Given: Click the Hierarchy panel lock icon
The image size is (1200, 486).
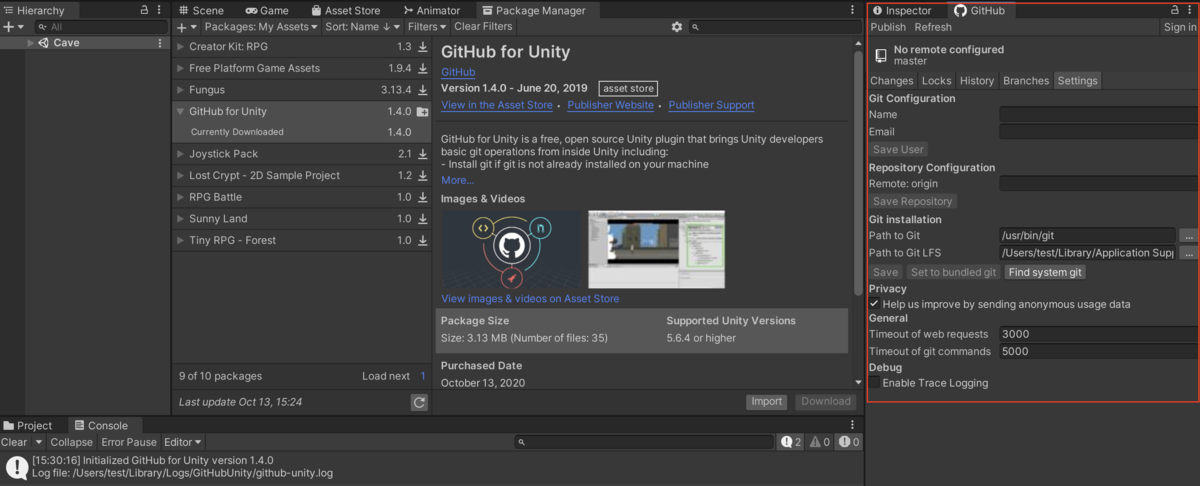Looking at the screenshot, I should [145, 10].
